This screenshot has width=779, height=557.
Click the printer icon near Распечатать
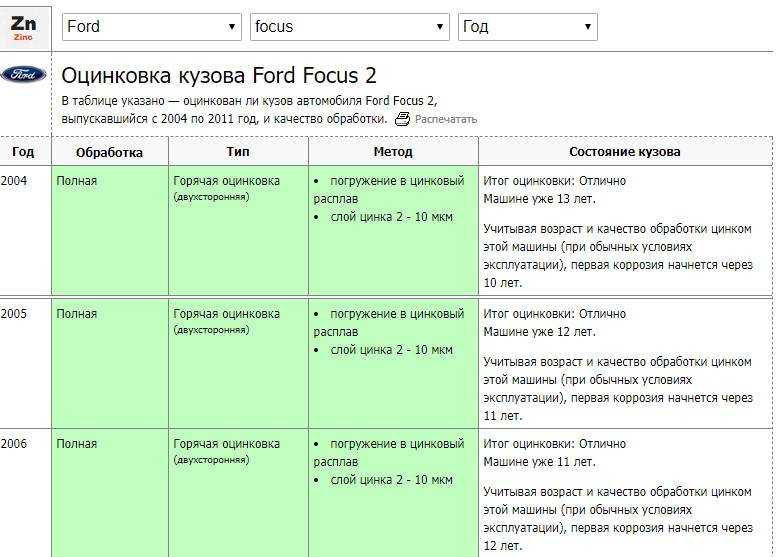click(x=402, y=119)
